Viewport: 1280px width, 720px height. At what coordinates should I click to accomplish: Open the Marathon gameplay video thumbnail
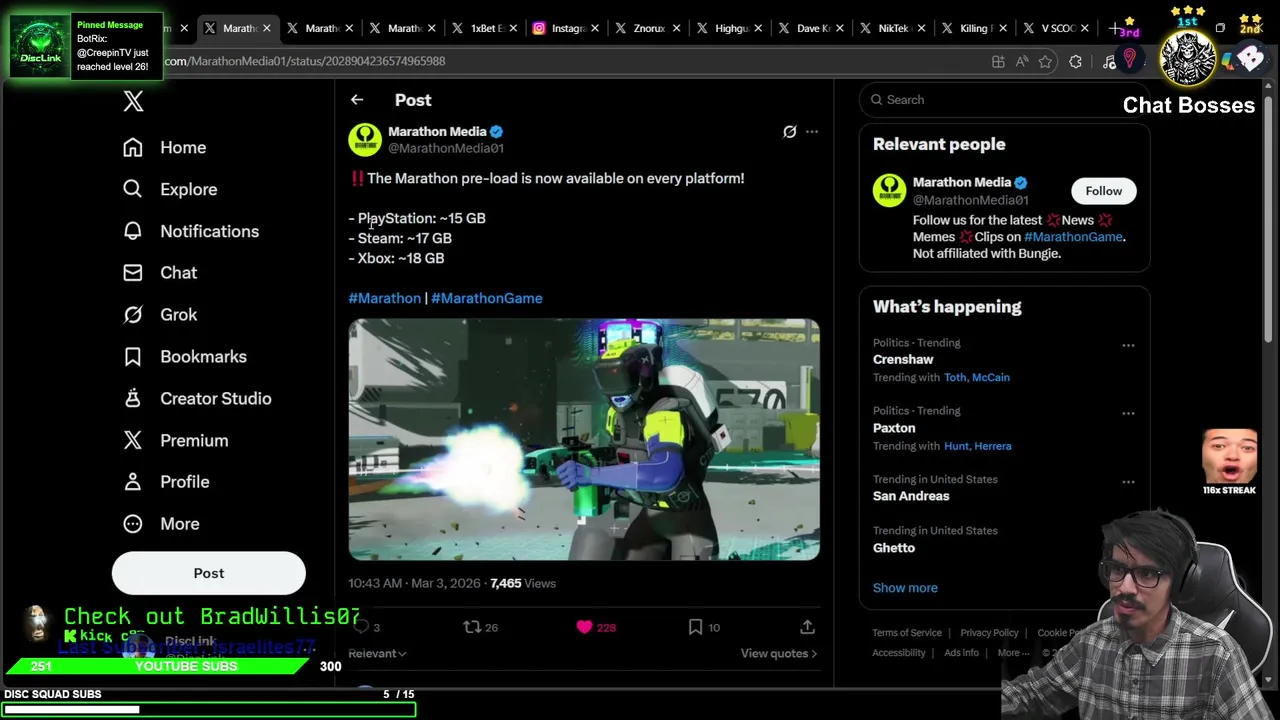(584, 440)
